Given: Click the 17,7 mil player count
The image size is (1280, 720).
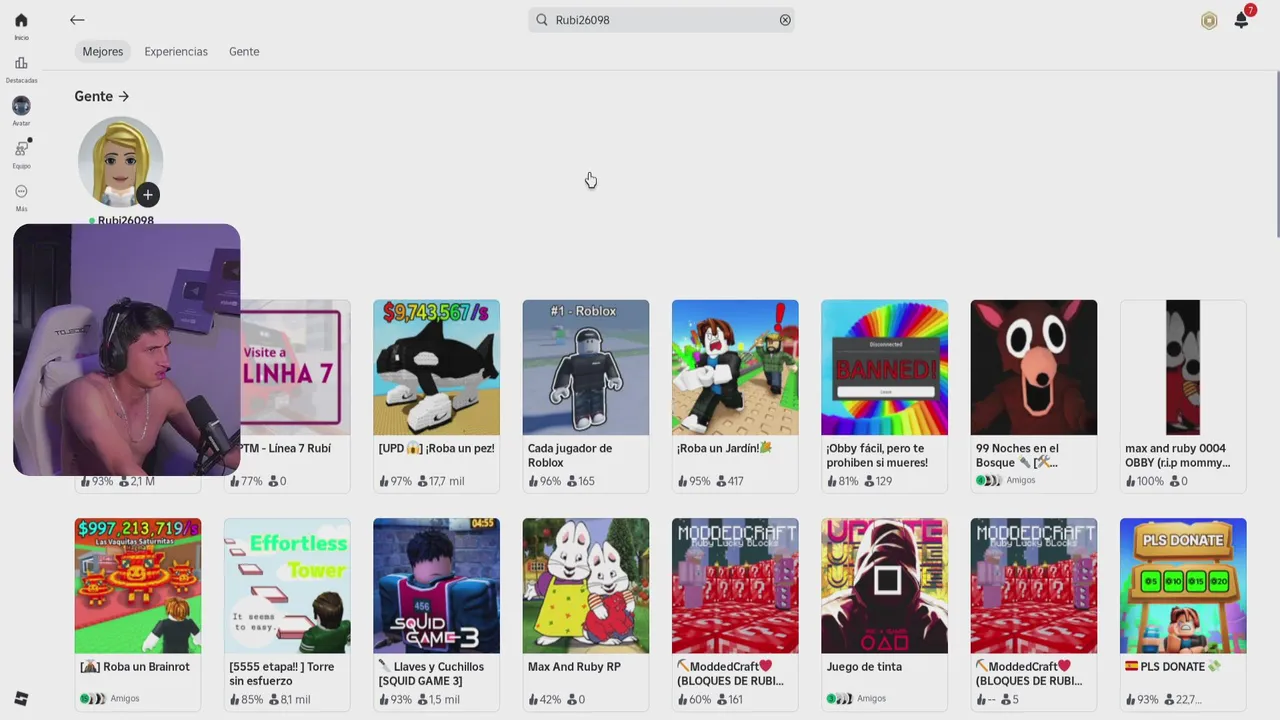Looking at the screenshot, I should [x=441, y=481].
